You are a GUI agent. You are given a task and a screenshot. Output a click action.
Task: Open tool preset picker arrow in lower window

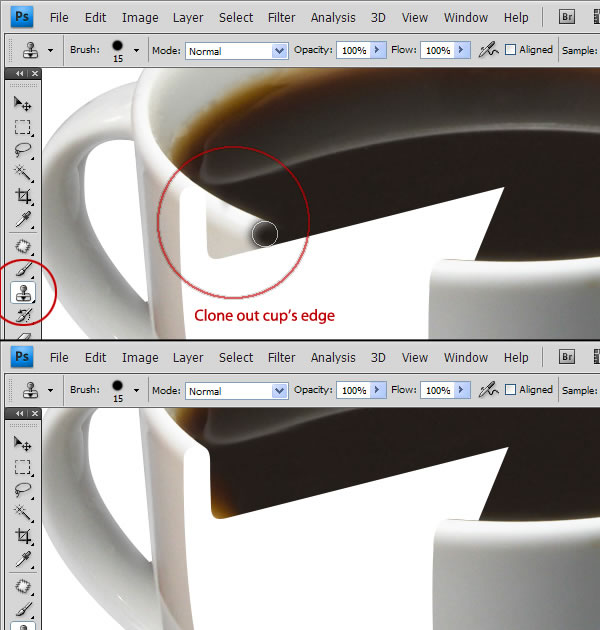[x=50, y=391]
